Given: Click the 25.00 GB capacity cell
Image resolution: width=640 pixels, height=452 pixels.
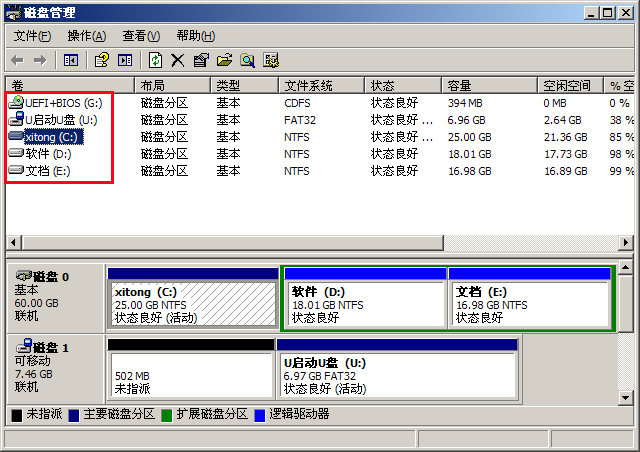Looking at the screenshot, I should click(469, 137).
